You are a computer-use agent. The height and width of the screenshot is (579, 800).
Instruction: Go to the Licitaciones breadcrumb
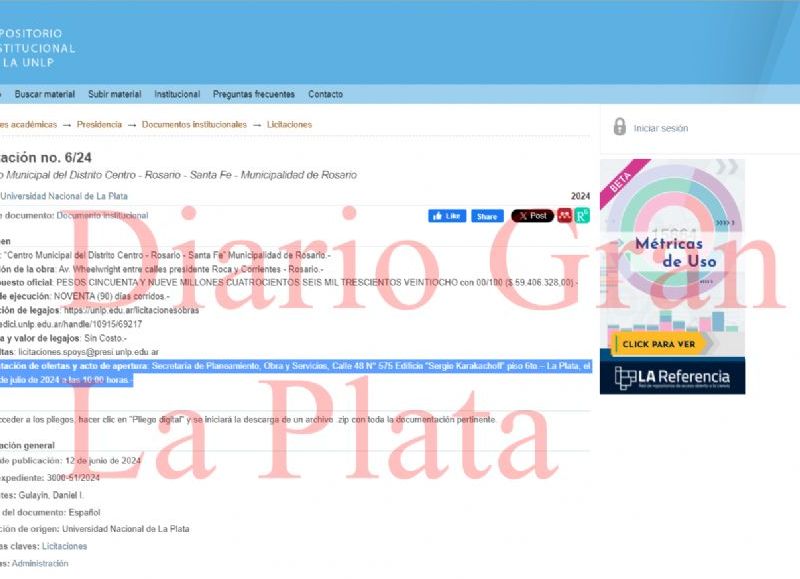[x=289, y=124]
